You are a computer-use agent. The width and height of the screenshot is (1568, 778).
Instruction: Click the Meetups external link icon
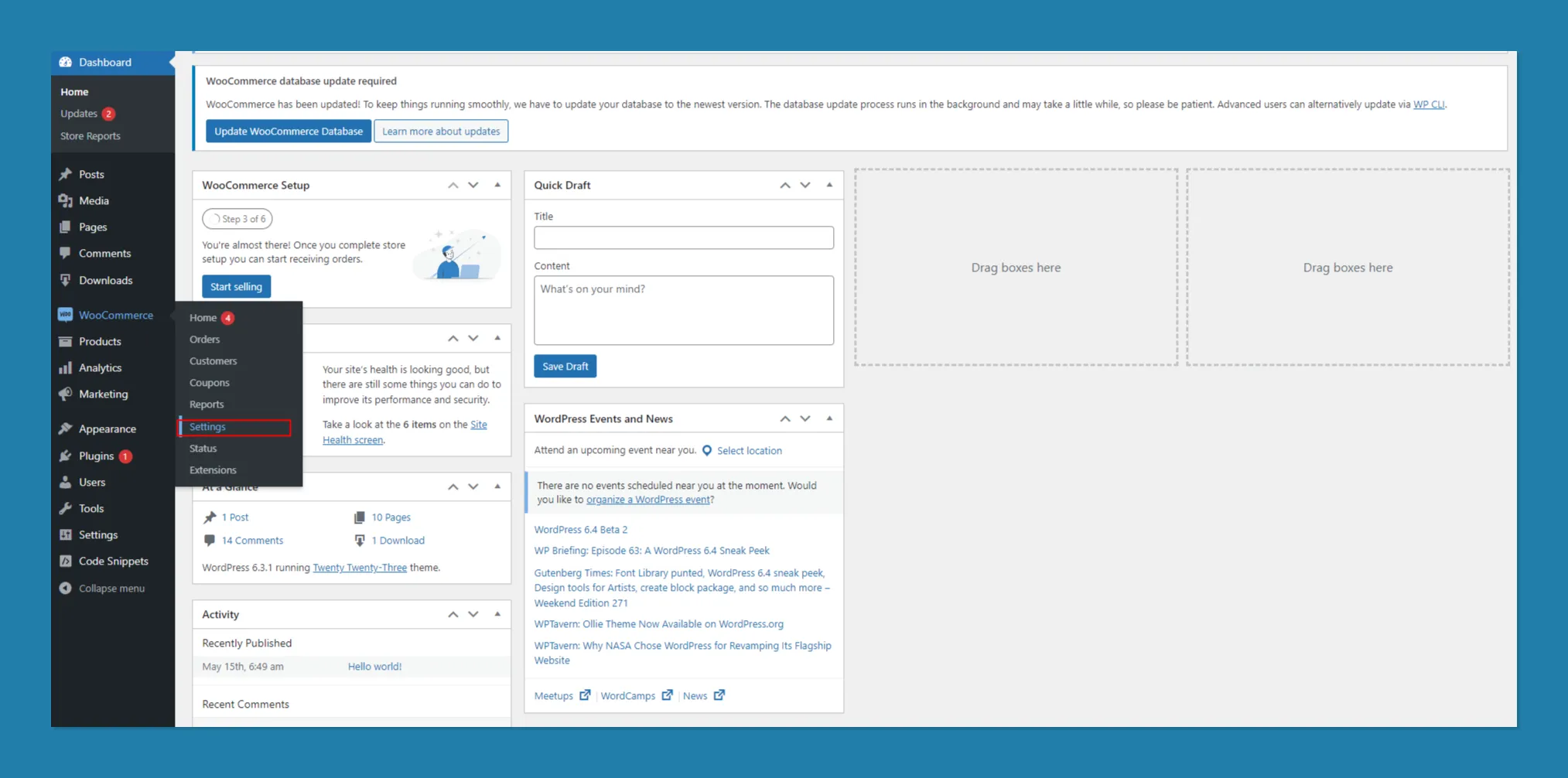click(x=585, y=695)
